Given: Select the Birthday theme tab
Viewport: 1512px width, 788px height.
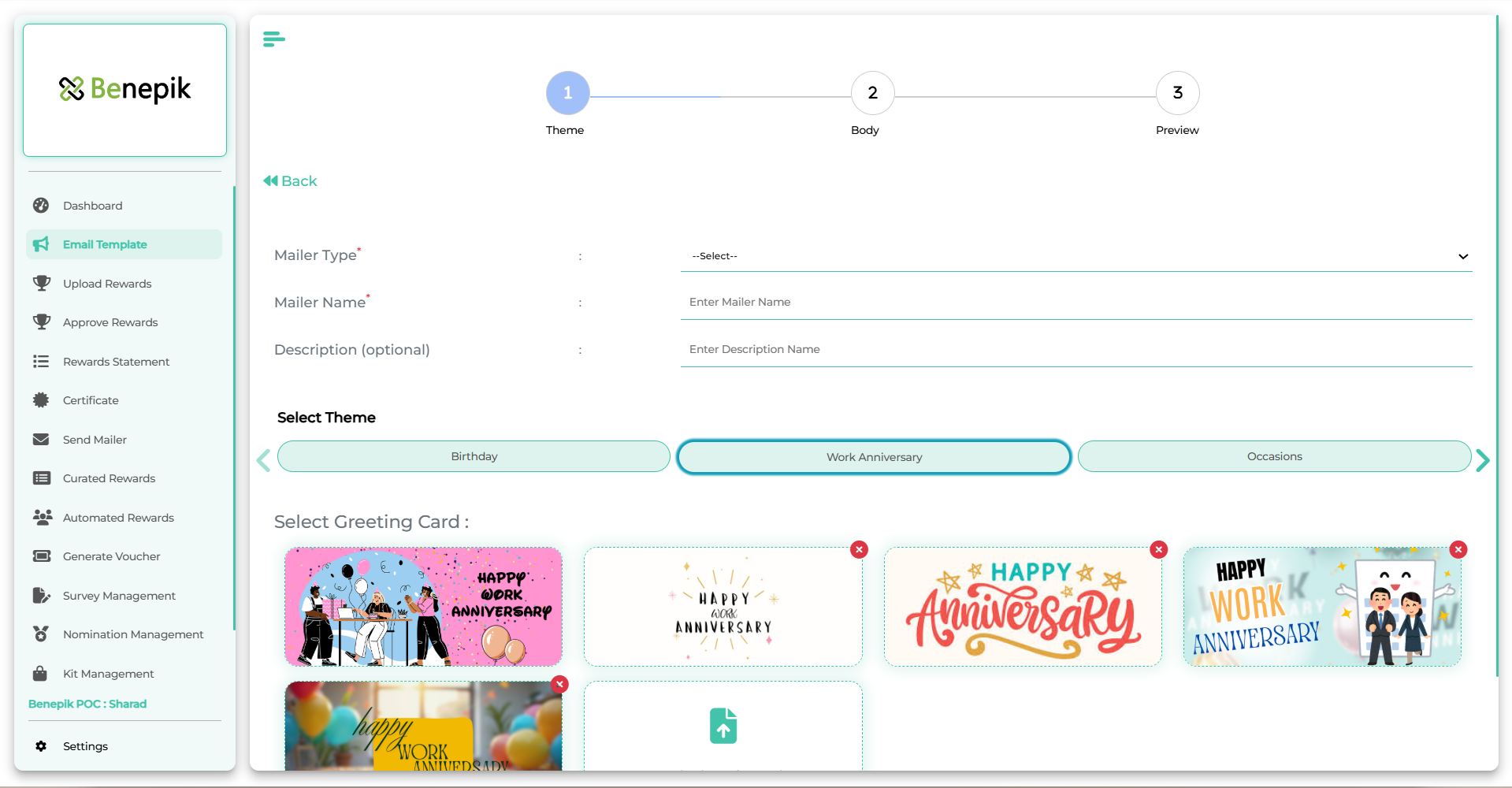Looking at the screenshot, I should [474, 456].
